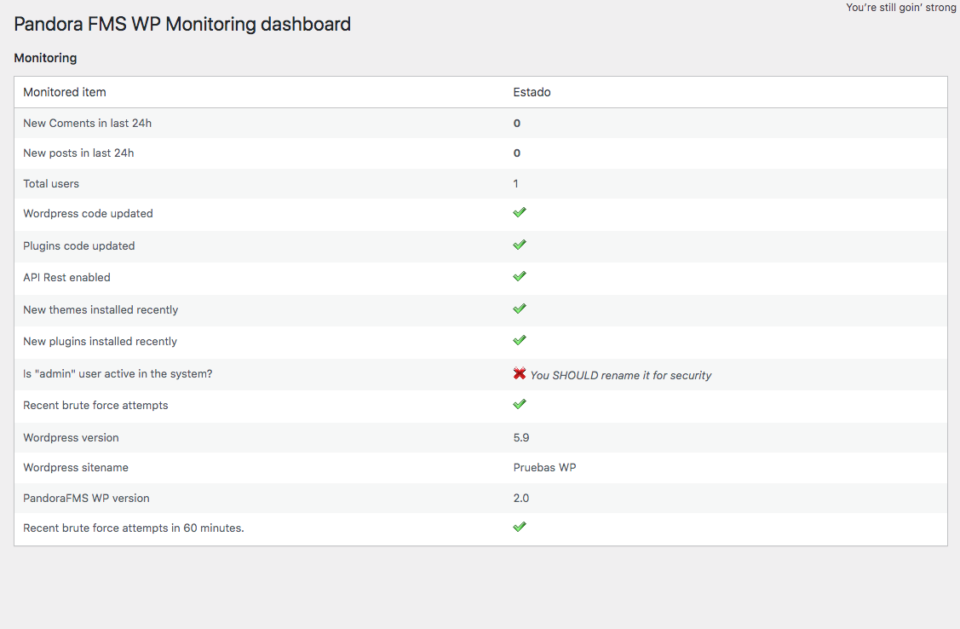Click the green check in the Recent brute force attempts row
Screen dimensions: 960x629
(519, 404)
